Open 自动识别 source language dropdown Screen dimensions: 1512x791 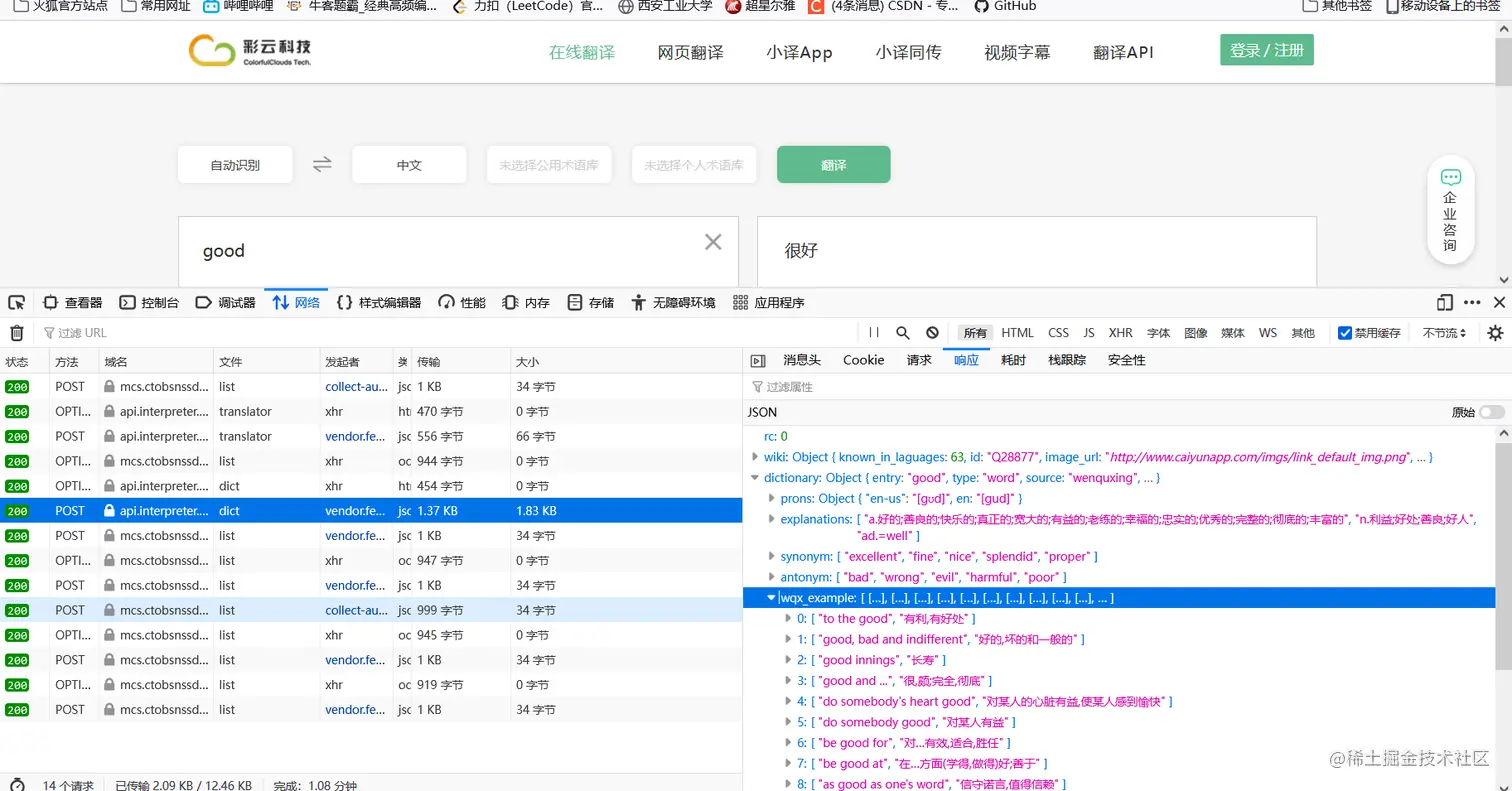[x=235, y=165]
